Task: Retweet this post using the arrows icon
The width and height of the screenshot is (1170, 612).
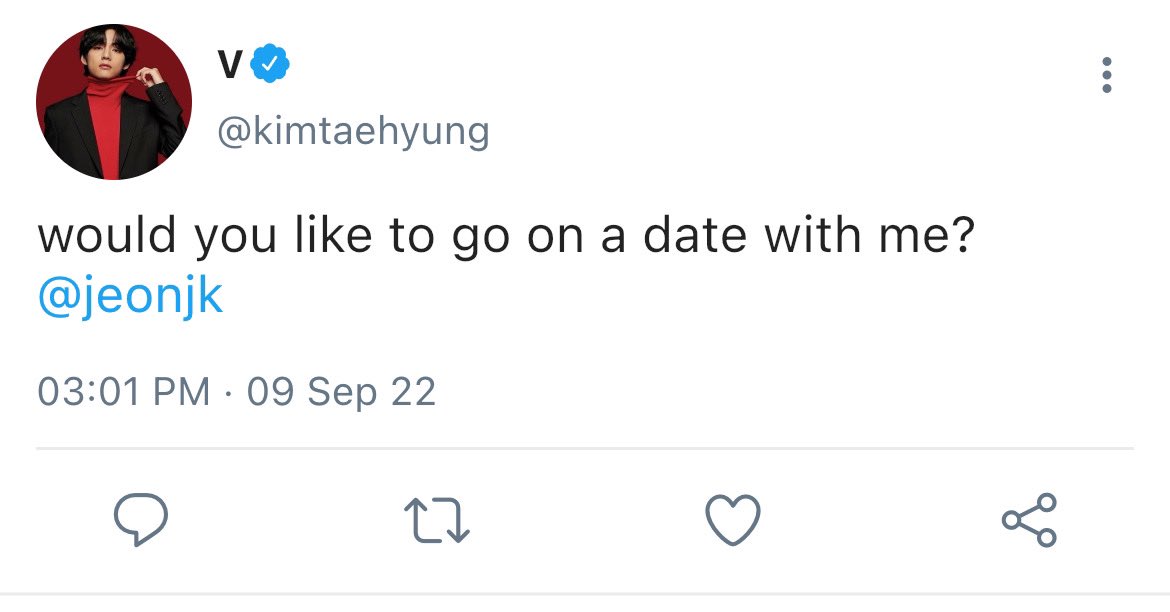Action: click(x=437, y=520)
